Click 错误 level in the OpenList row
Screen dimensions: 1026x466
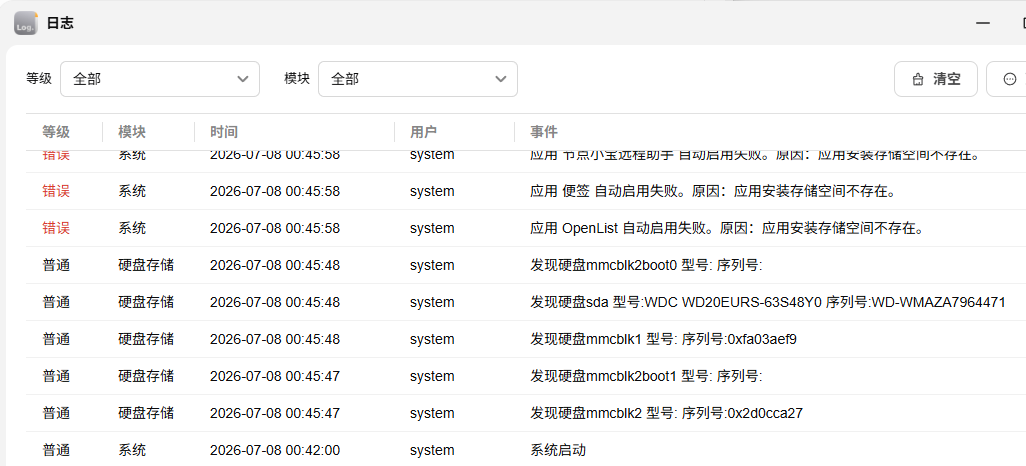tap(56, 228)
